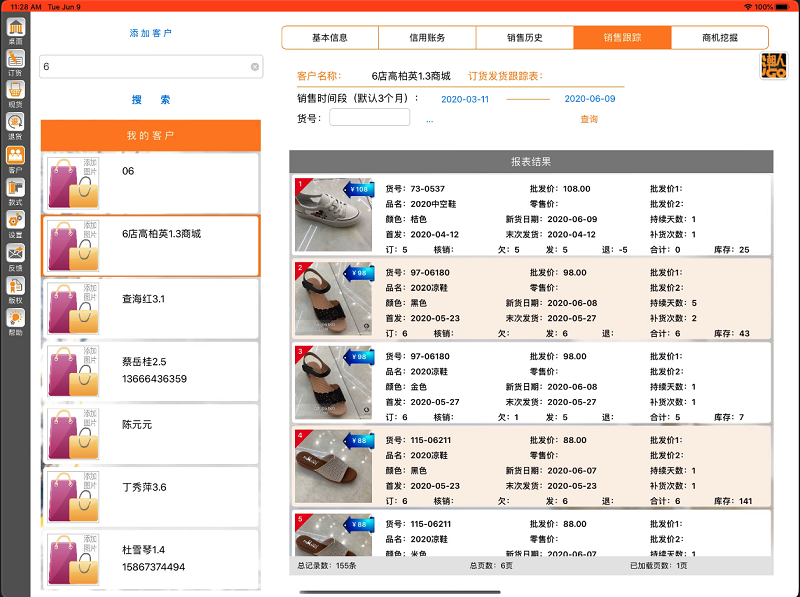The image size is (800, 597).
Task: Pick the end date 2020-06-09
Action: click(590, 98)
